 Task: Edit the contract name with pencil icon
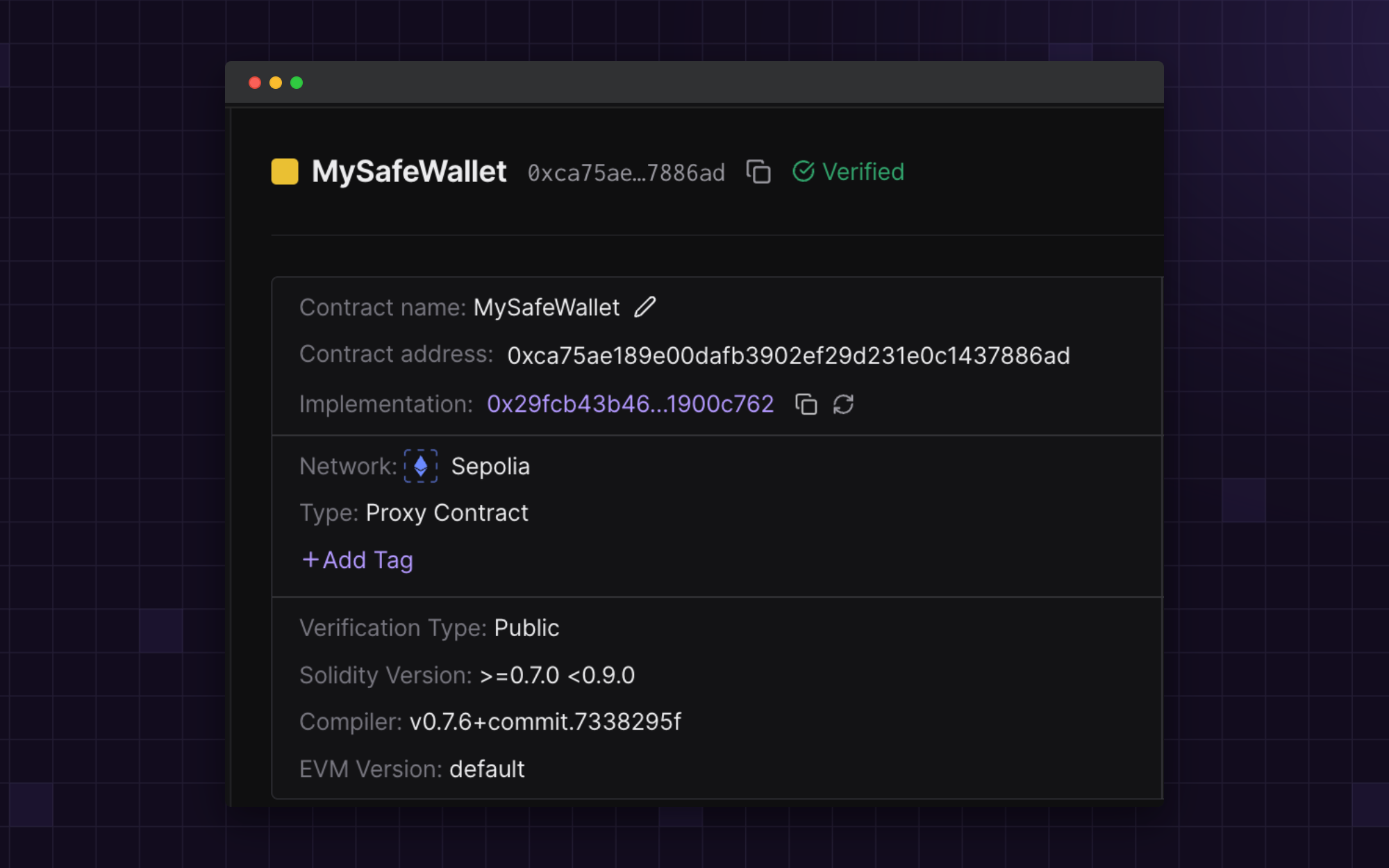tap(644, 307)
